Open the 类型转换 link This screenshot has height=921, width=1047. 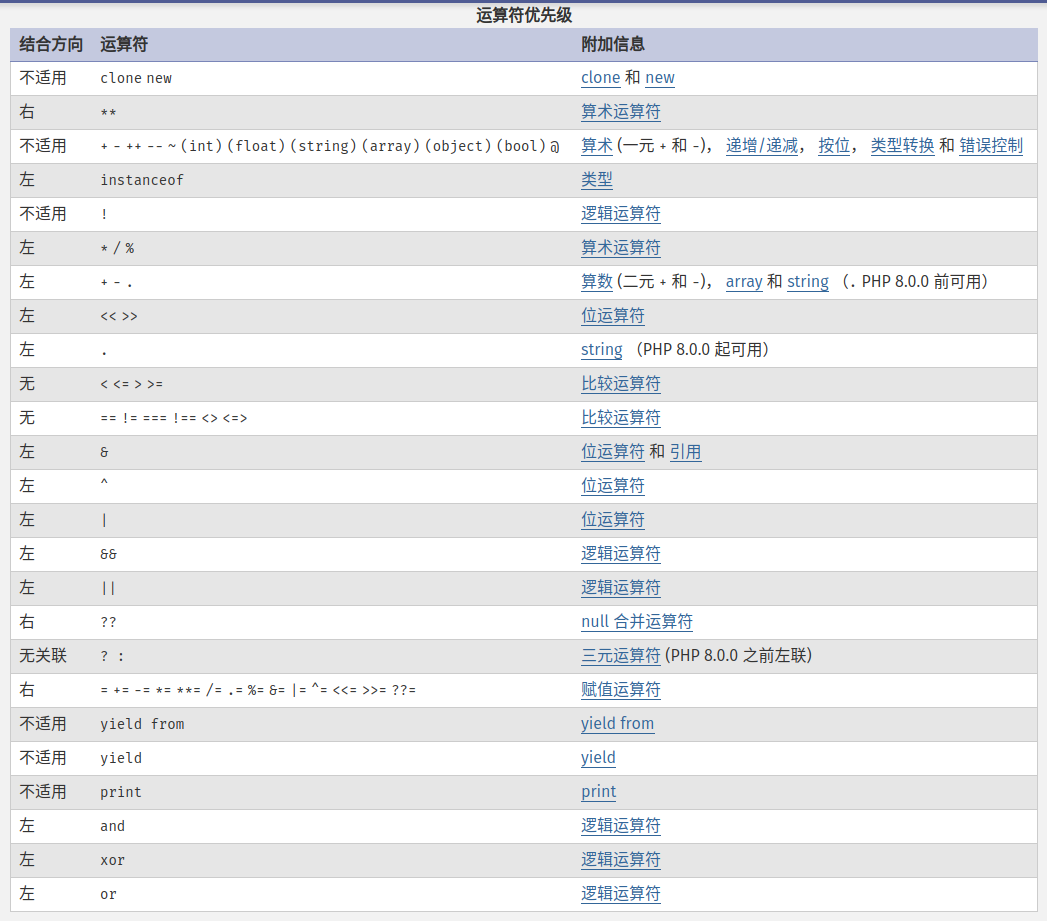coord(902,146)
